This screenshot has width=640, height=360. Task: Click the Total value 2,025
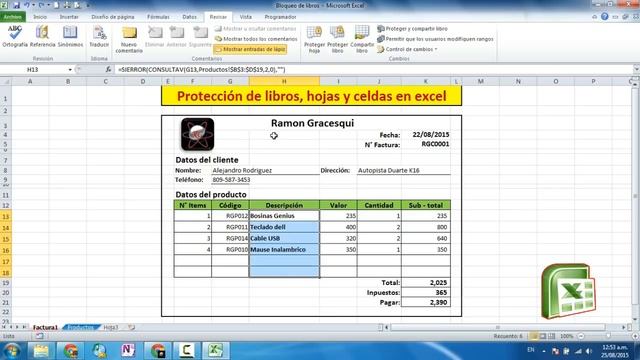[x=426, y=282]
